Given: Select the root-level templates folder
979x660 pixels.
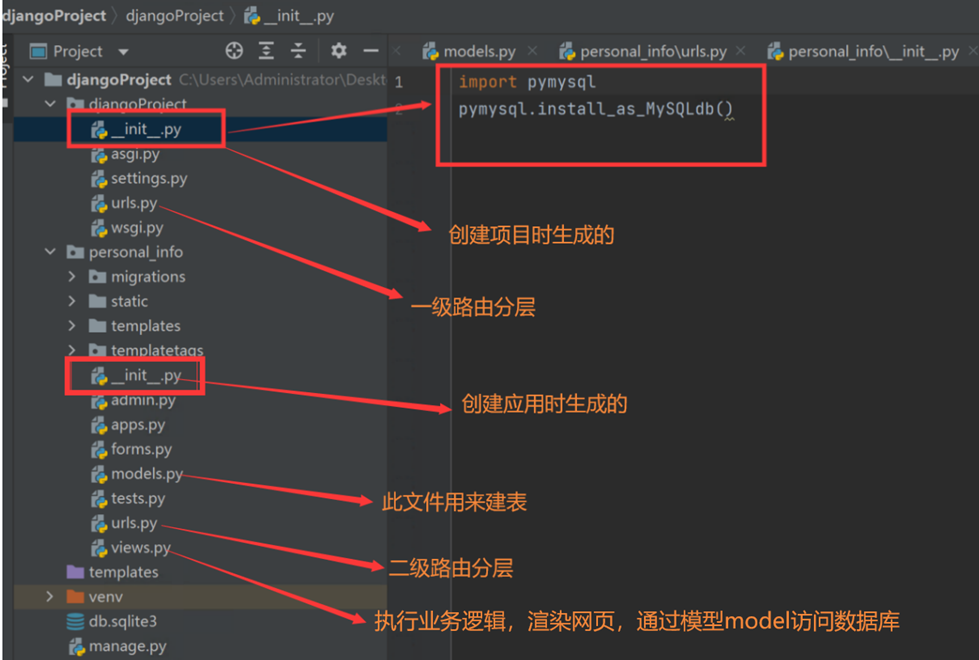Looking at the screenshot, I should coord(112,572).
